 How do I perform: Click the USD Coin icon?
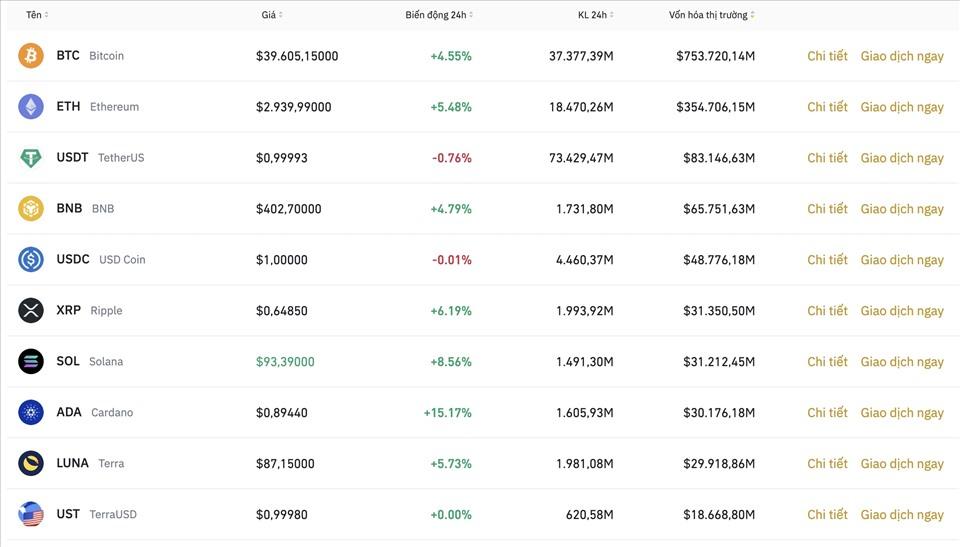pos(31,260)
